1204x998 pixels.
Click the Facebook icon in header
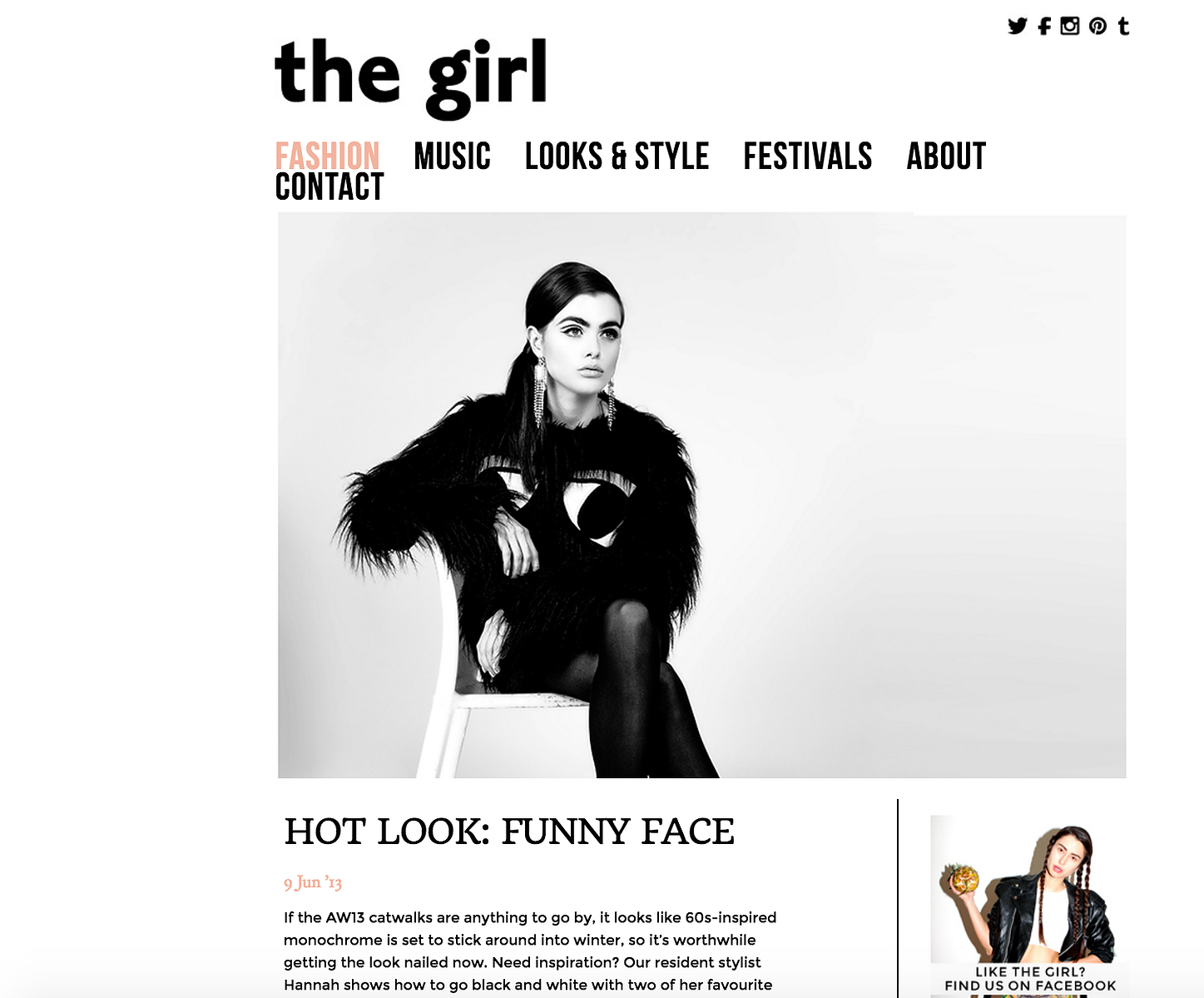click(x=1044, y=26)
